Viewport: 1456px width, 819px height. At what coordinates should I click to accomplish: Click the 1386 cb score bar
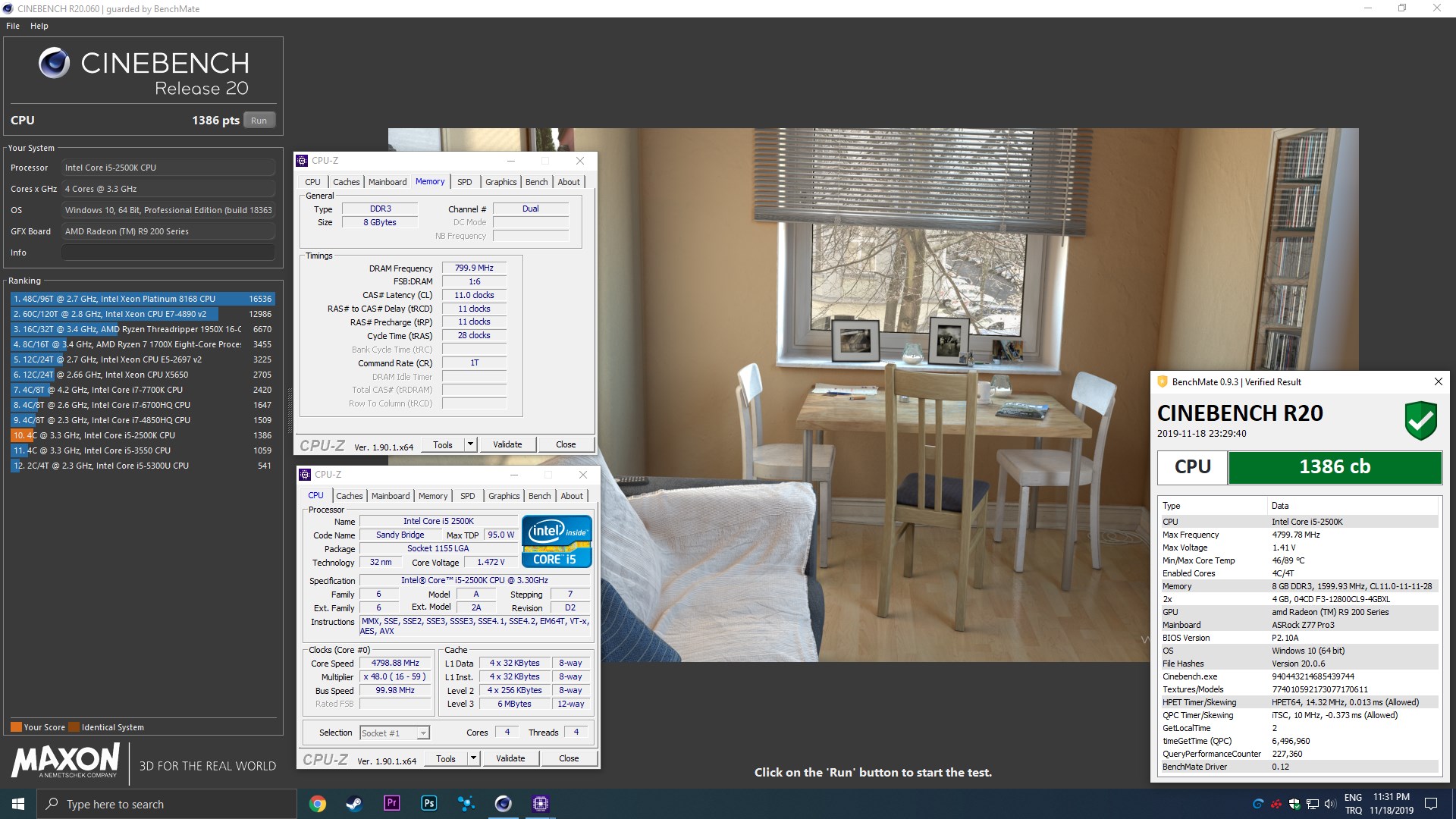[x=1335, y=467]
